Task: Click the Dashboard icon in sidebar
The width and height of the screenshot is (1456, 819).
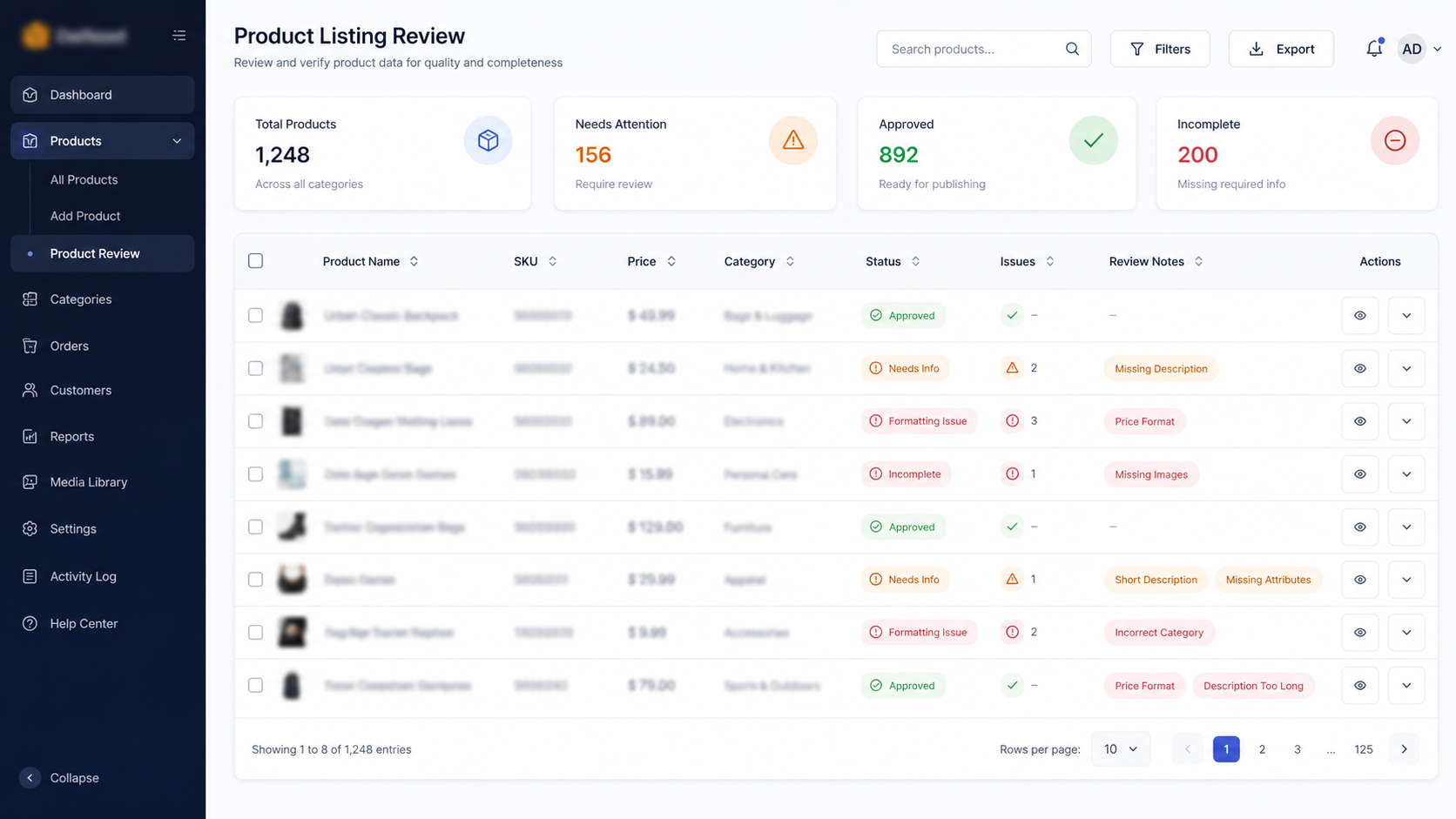Action: [30, 95]
